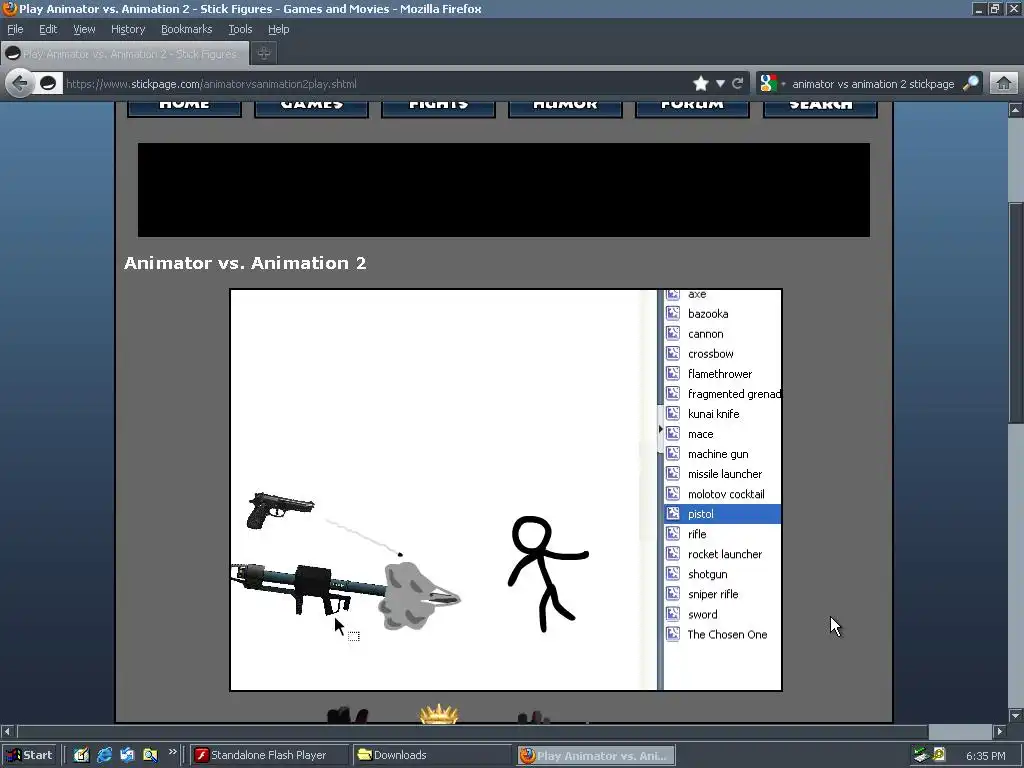
Task: Click the Google search input field
Action: pyautogui.click(x=873, y=84)
